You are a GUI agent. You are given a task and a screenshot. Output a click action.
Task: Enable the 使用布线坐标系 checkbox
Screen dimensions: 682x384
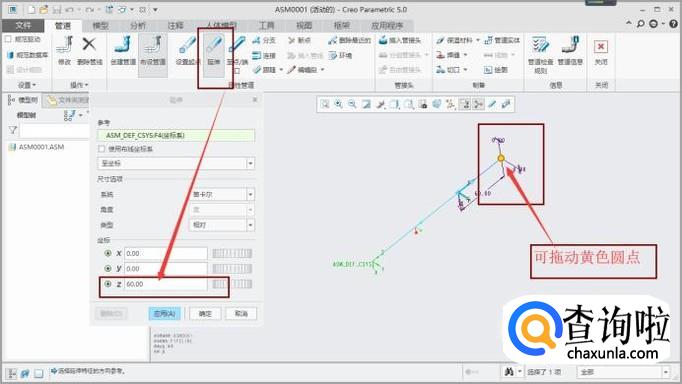[x=102, y=149]
